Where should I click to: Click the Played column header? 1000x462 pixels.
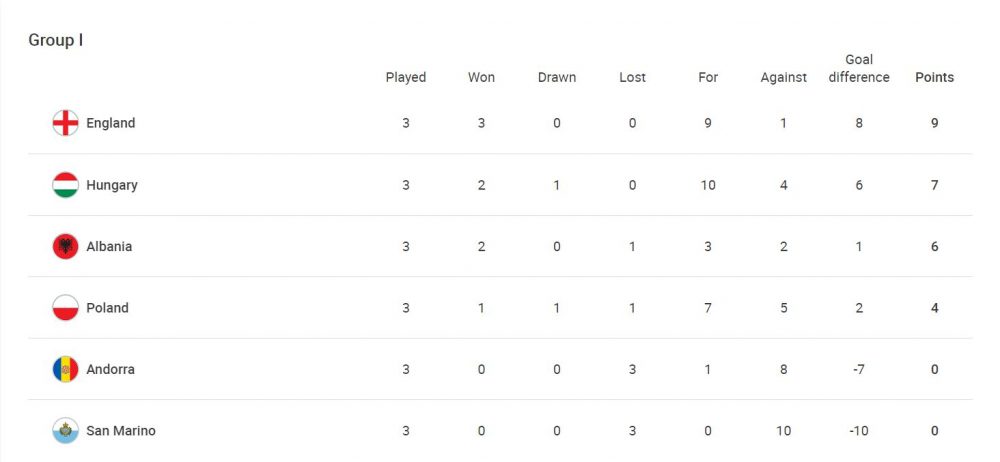(406, 77)
